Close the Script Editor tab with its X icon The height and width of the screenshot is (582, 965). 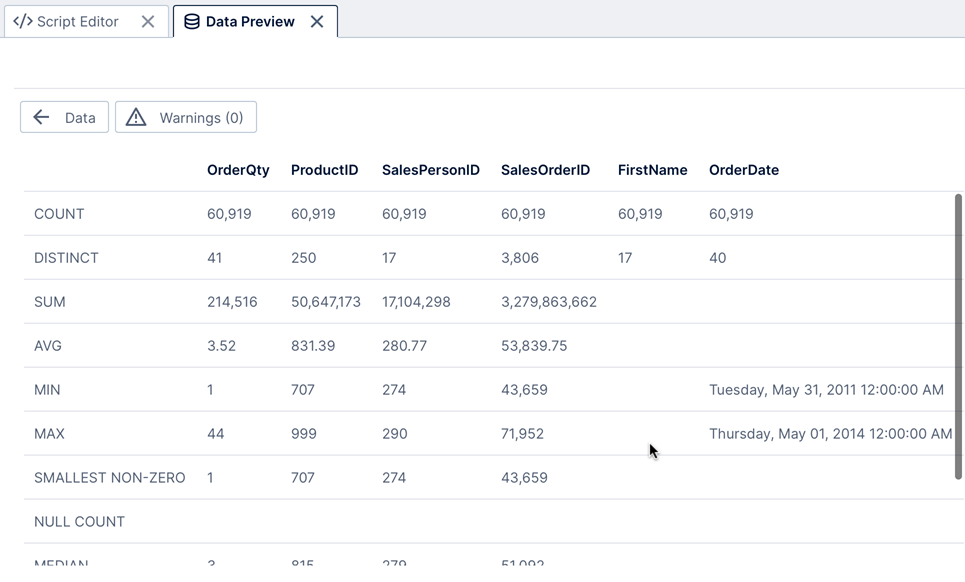[x=148, y=20]
